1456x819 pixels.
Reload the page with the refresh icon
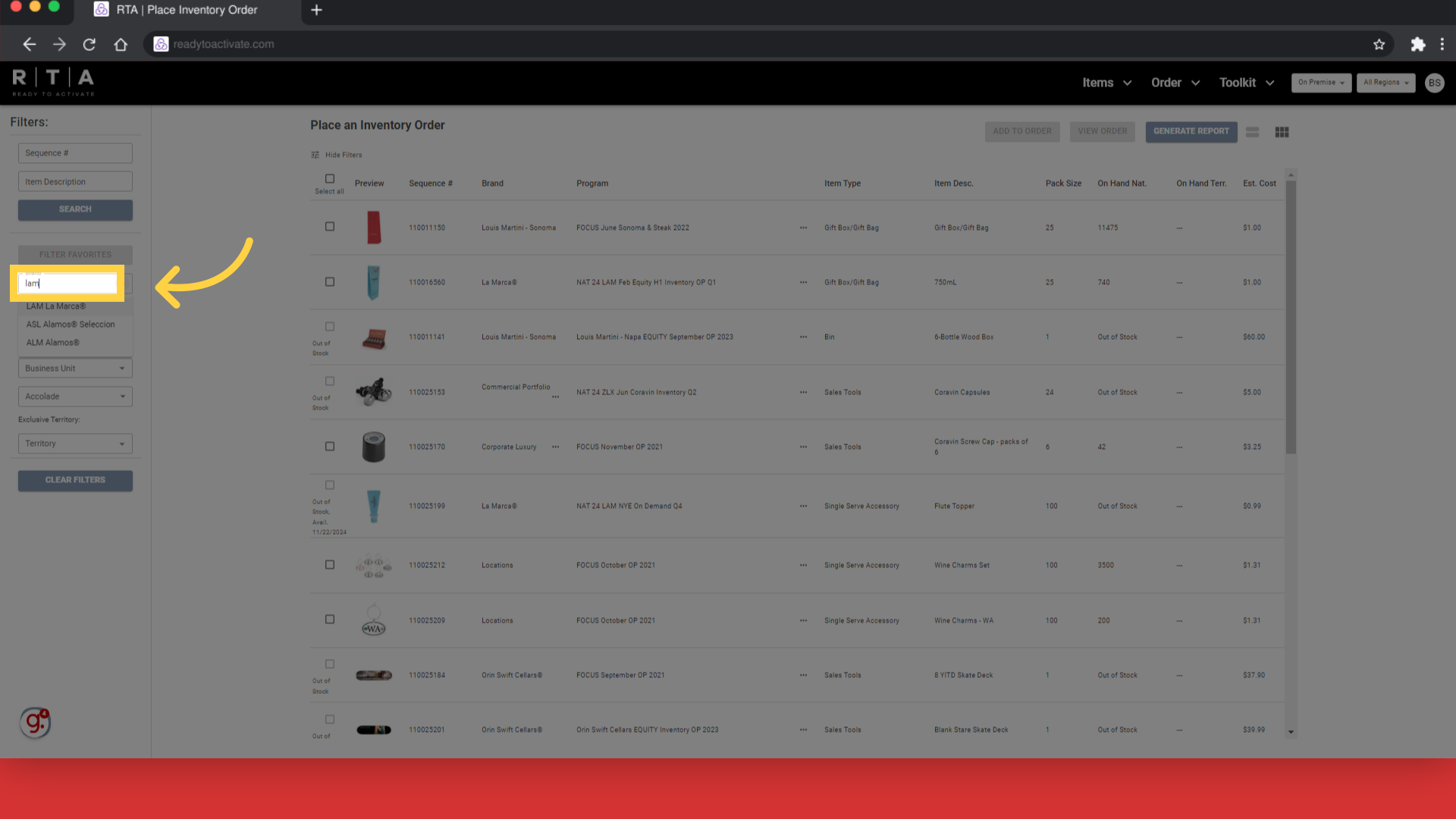[x=89, y=44]
